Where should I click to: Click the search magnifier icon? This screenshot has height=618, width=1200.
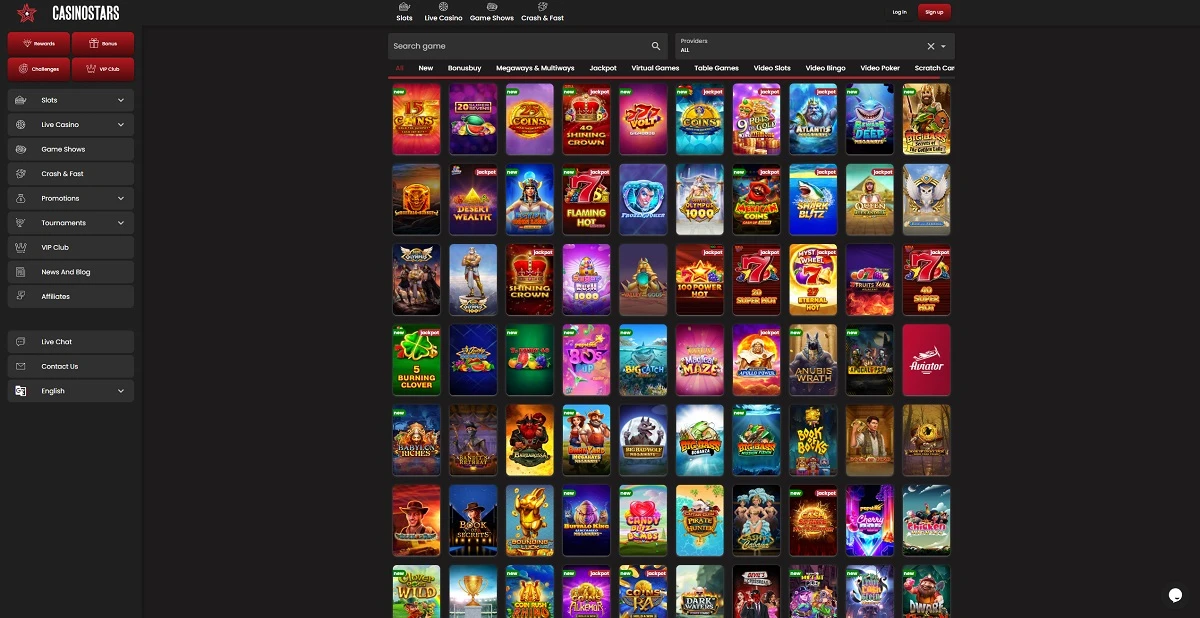point(656,46)
